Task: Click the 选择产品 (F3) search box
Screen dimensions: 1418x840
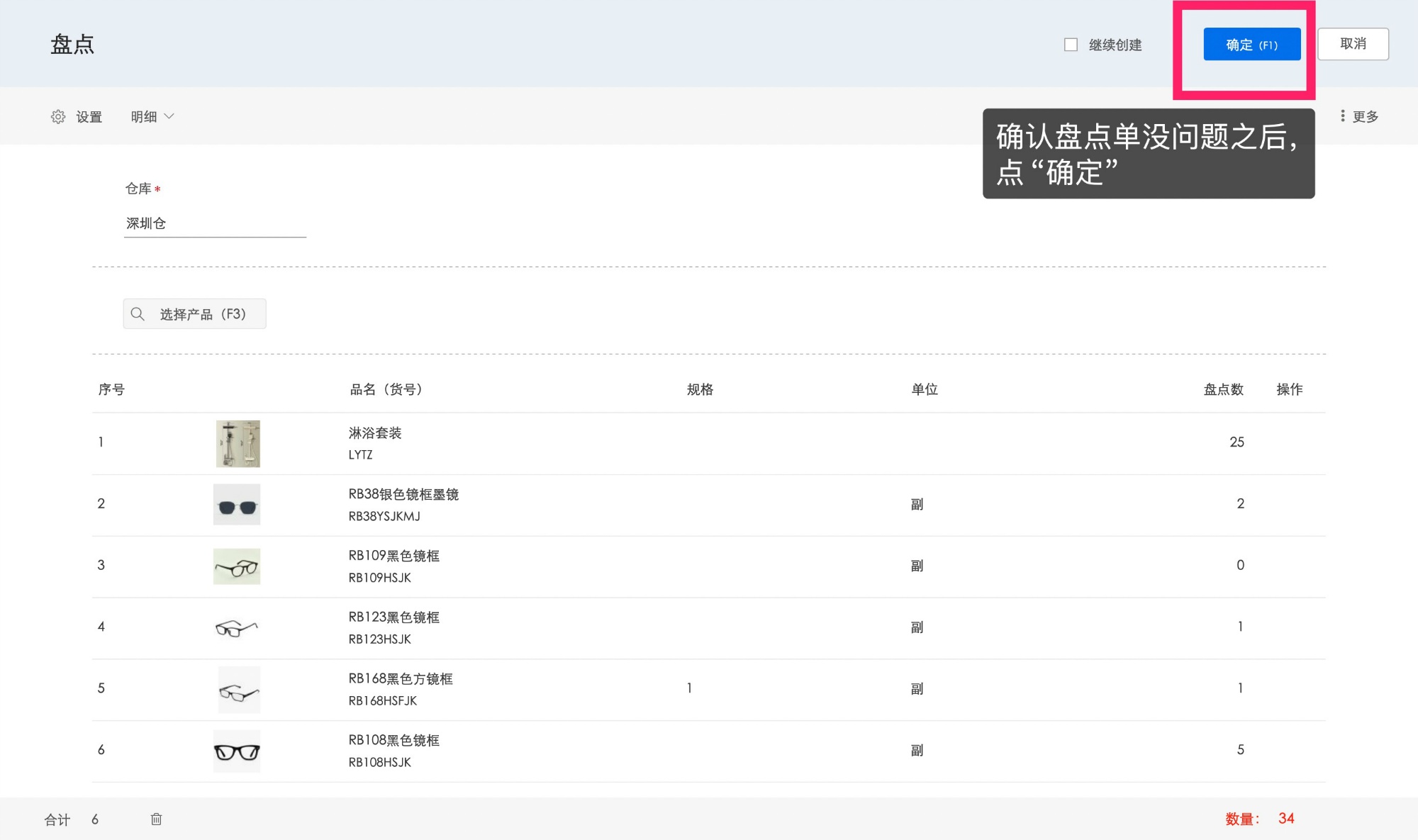Action: (202, 314)
